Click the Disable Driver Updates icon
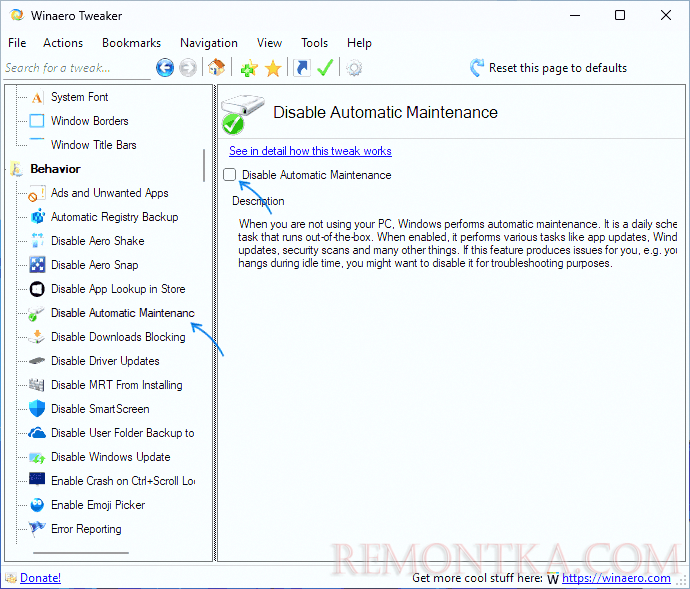The image size is (690, 589). tap(37, 361)
